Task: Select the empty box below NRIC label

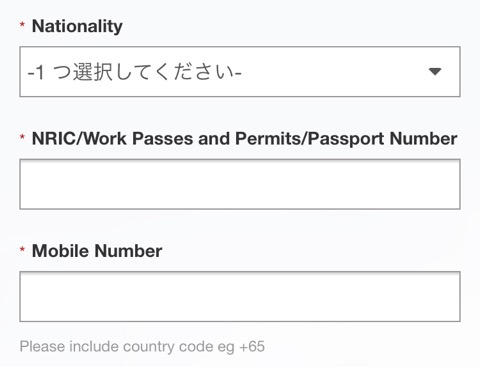Action: click(240, 184)
